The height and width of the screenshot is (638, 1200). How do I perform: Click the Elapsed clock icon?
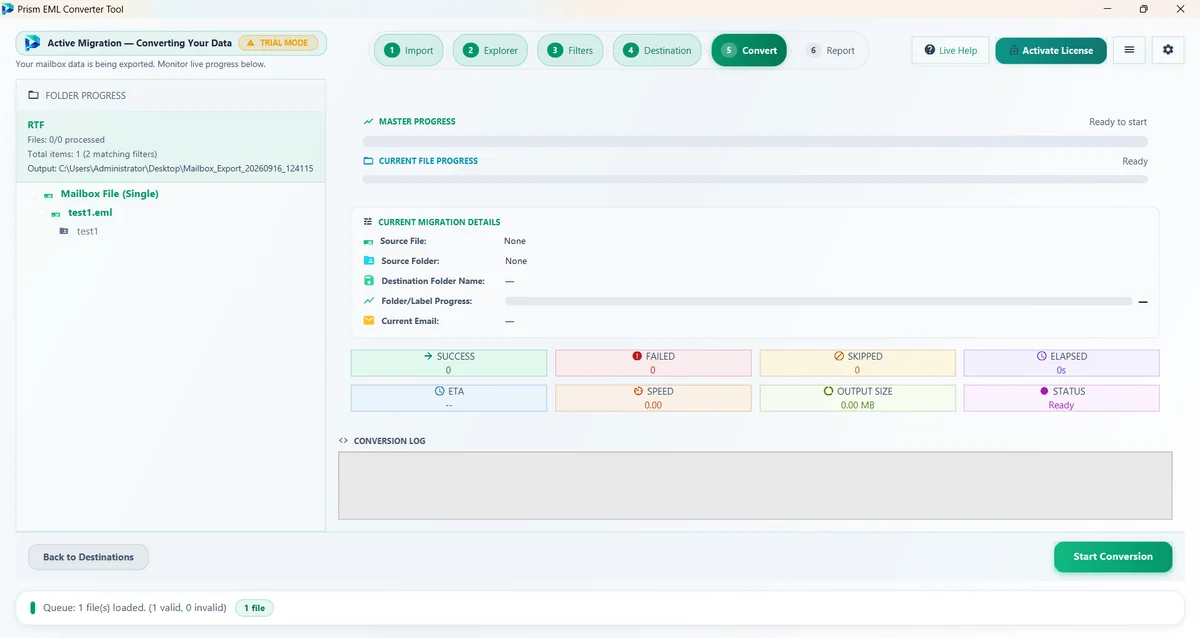[1042, 356]
